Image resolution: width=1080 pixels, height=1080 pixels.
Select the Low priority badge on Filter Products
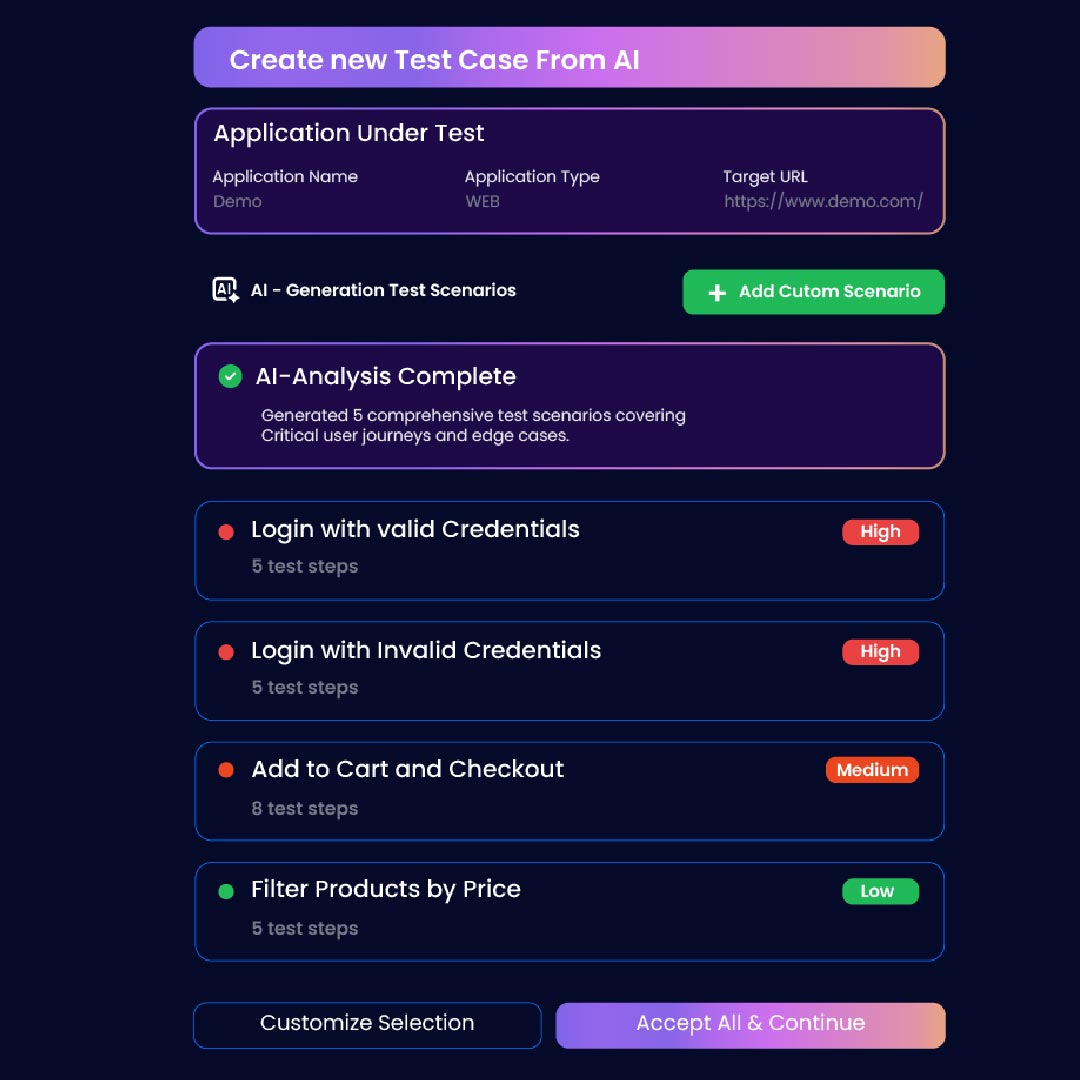click(880, 891)
